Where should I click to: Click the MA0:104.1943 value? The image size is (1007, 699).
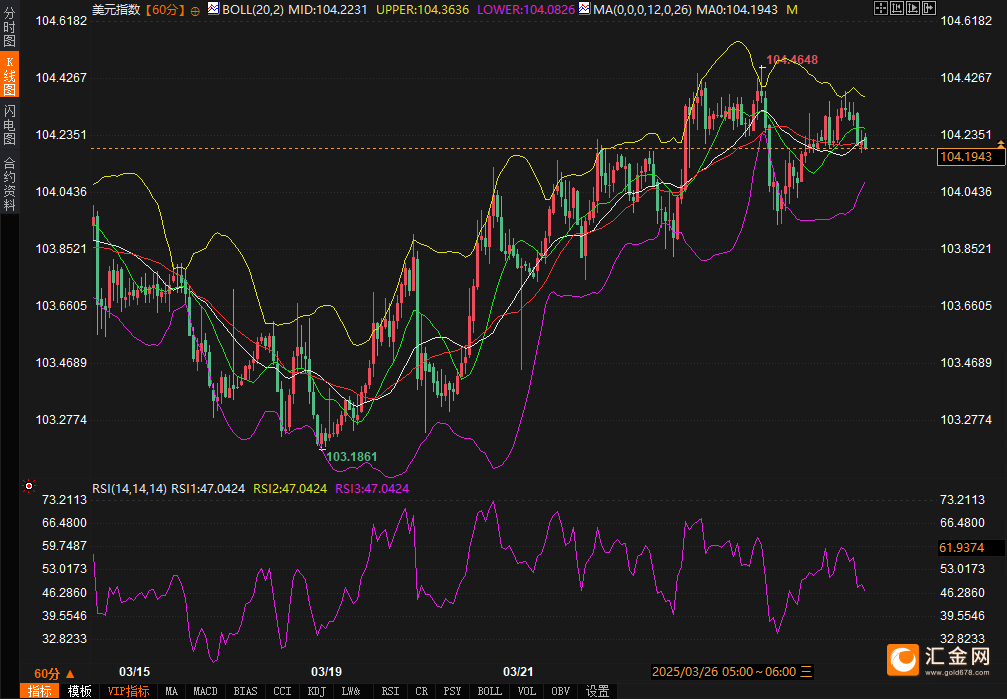point(737,10)
